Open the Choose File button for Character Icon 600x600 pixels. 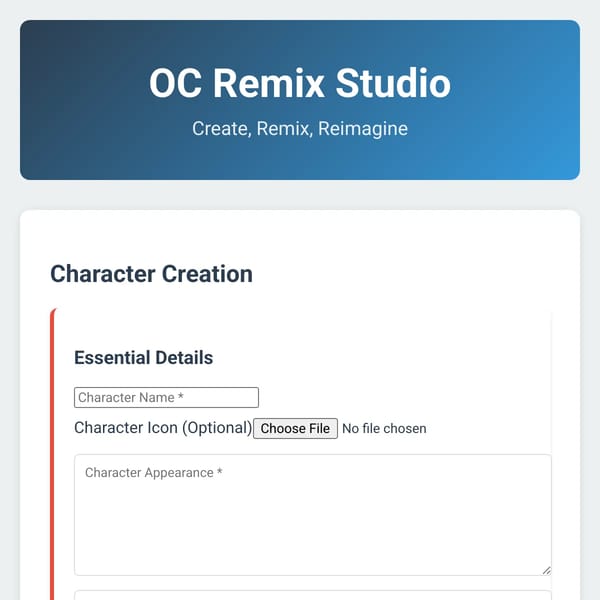click(x=295, y=428)
